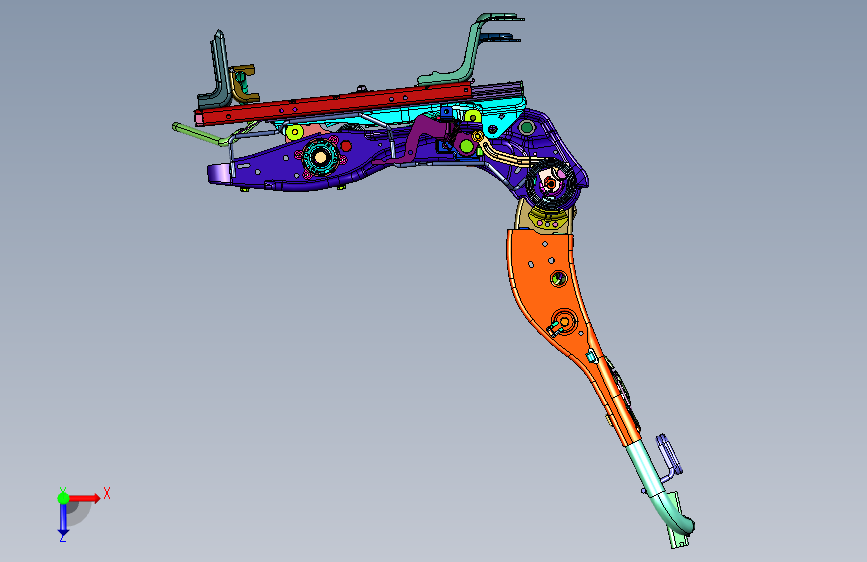867x562 pixels.
Task: Pick the gray ribbed end of the seat rail
Action: click(498, 90)
